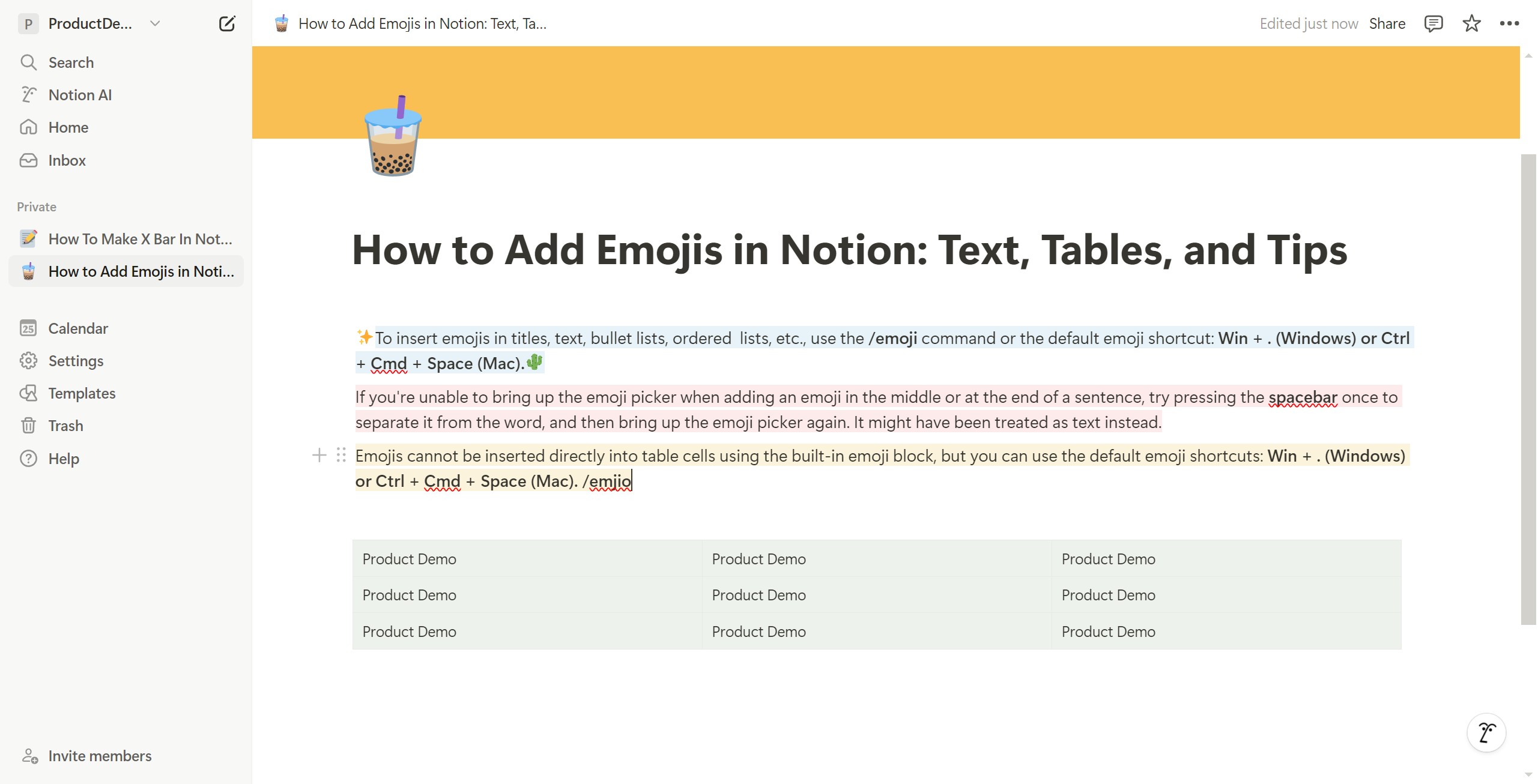Click Edited just now text
Image resolution: width=1538 pixels, height=784 pixels.
pos(1309,23)
